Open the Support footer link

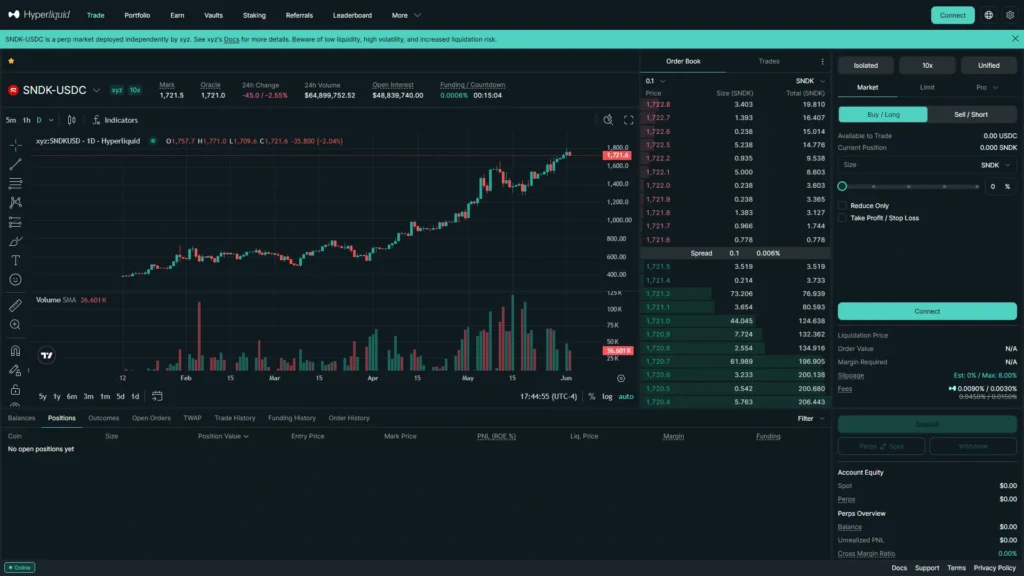click(x=926, y=568)
